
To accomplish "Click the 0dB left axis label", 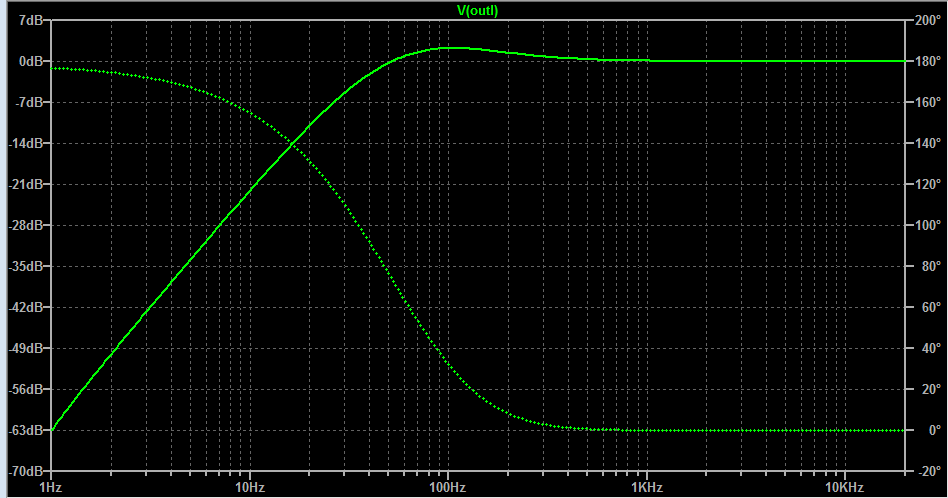I will (31, 62).
